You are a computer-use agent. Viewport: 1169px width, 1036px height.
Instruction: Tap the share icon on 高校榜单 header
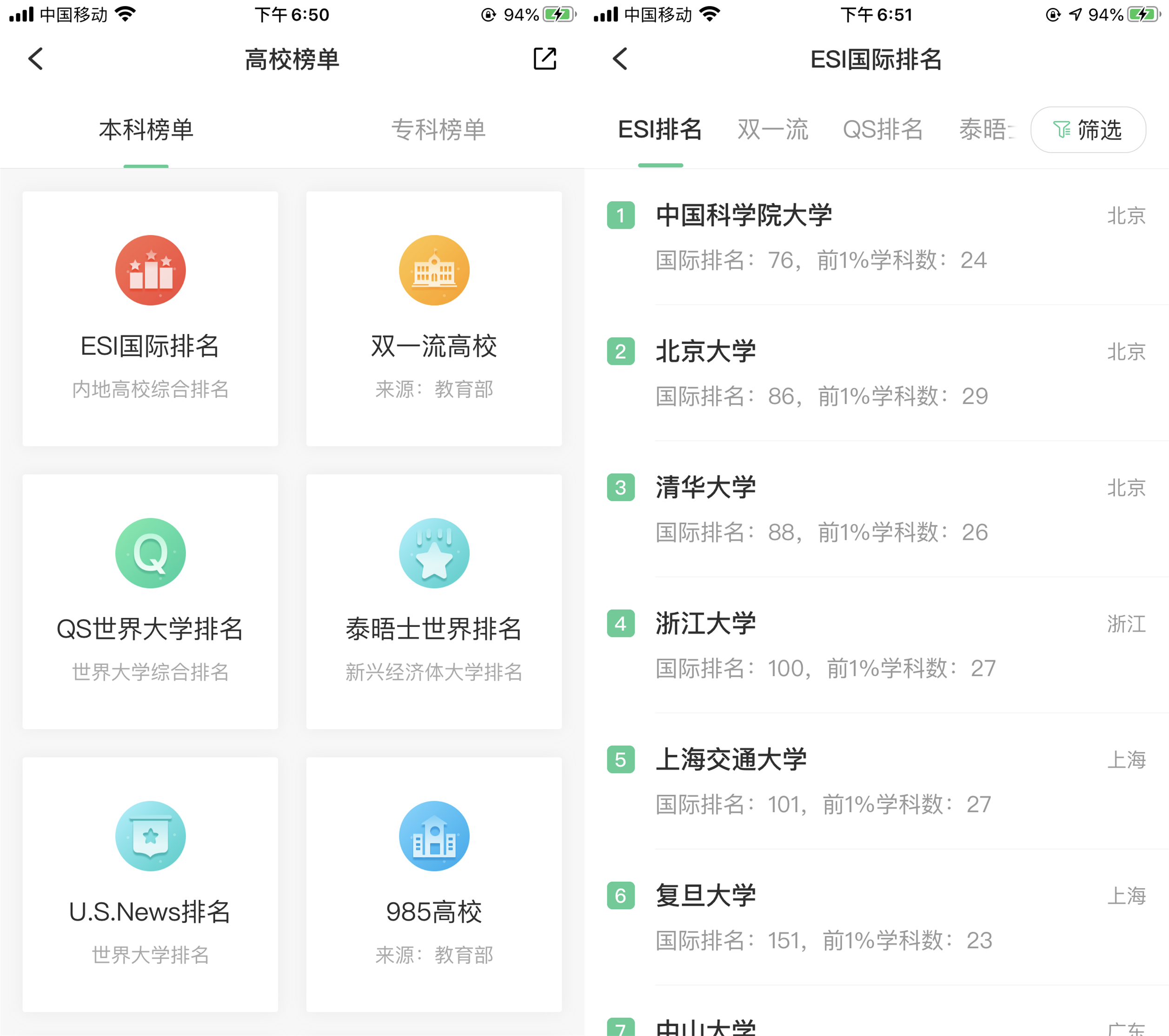coord(545,59)
